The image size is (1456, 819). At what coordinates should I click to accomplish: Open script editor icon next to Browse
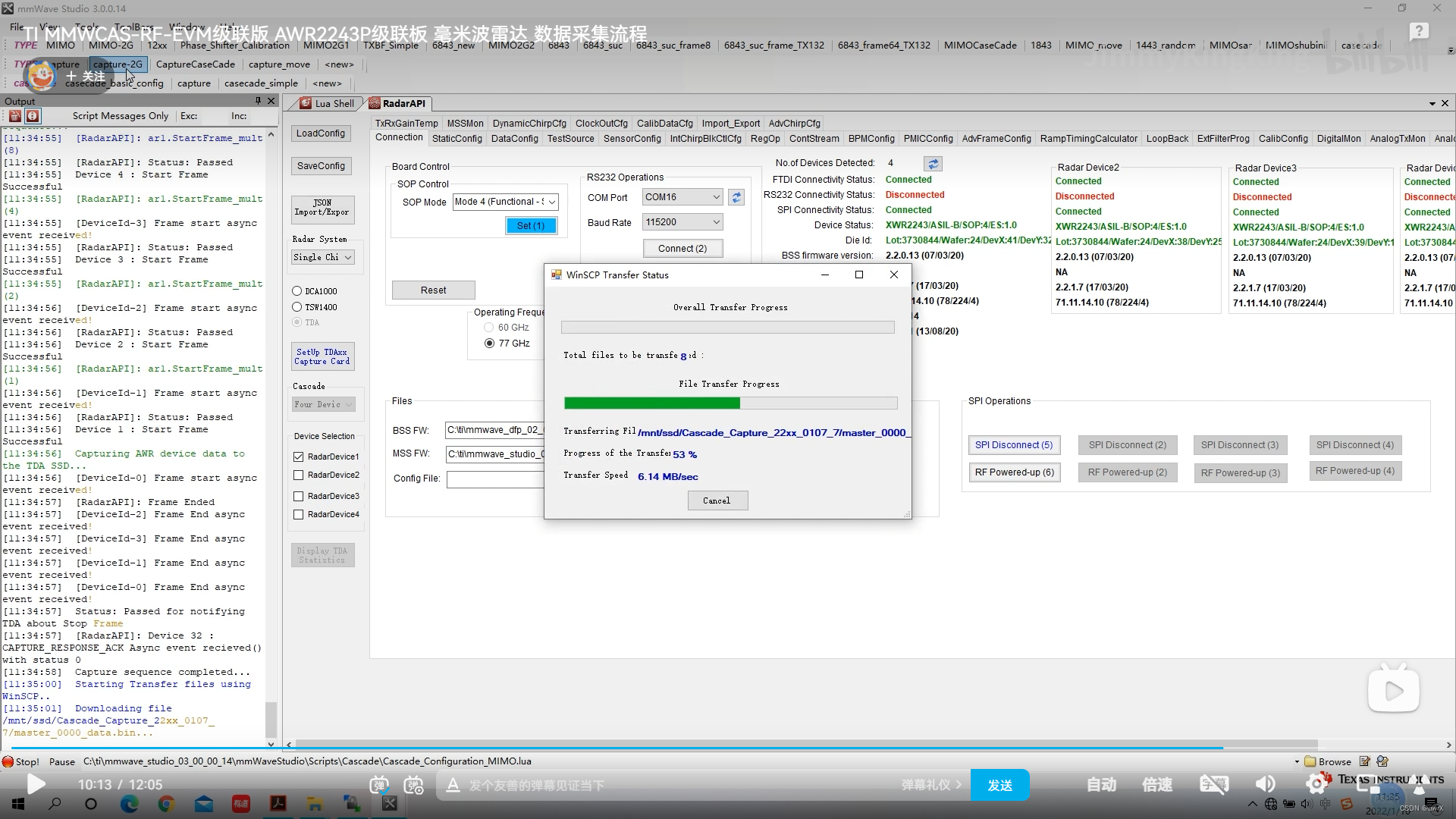point(1365,761)
